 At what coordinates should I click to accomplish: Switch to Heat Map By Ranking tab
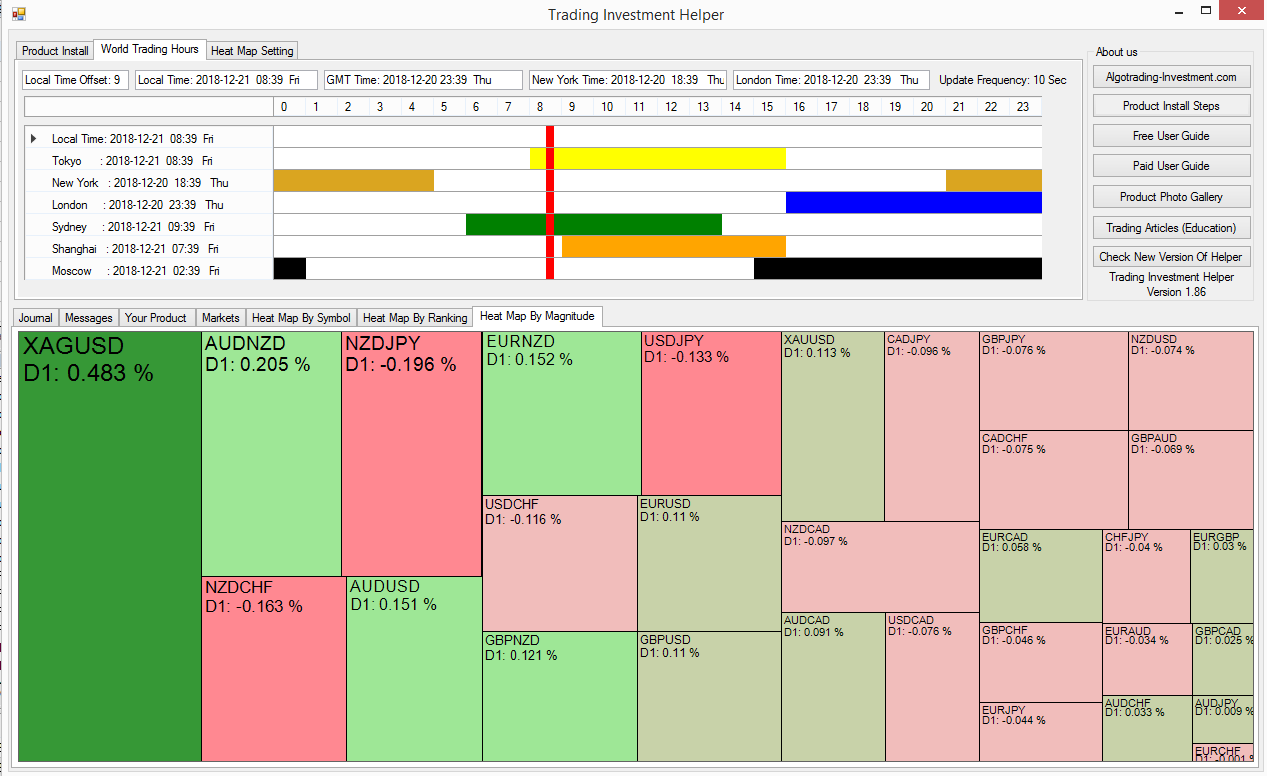point(414,318)
